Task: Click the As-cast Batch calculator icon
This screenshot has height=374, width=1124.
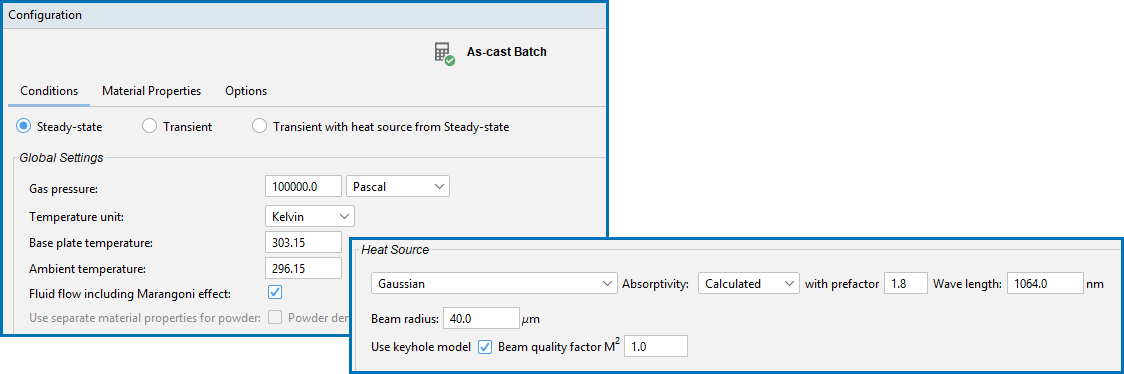Action: 444,53
